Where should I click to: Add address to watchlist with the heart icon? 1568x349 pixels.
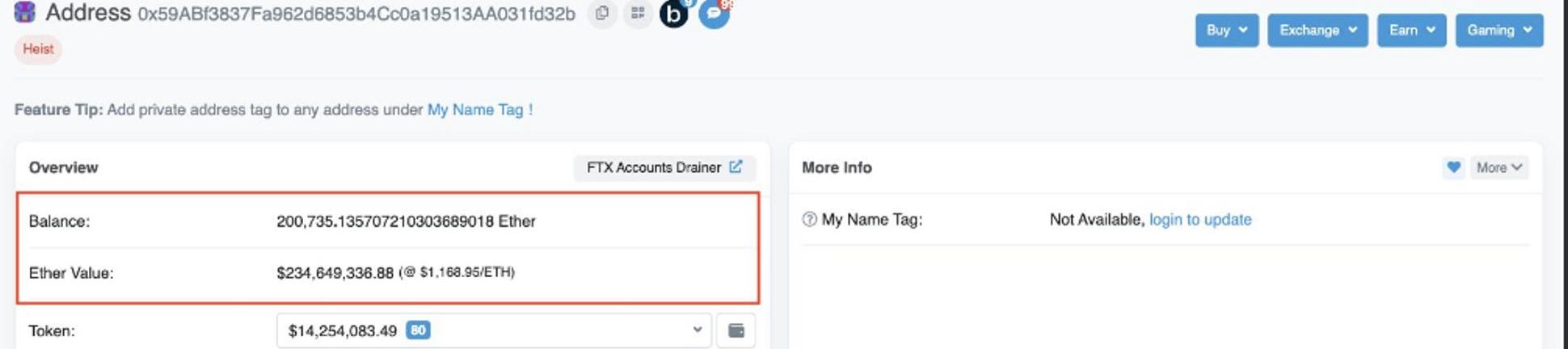pyautogui.click(x=1453, y=167)
